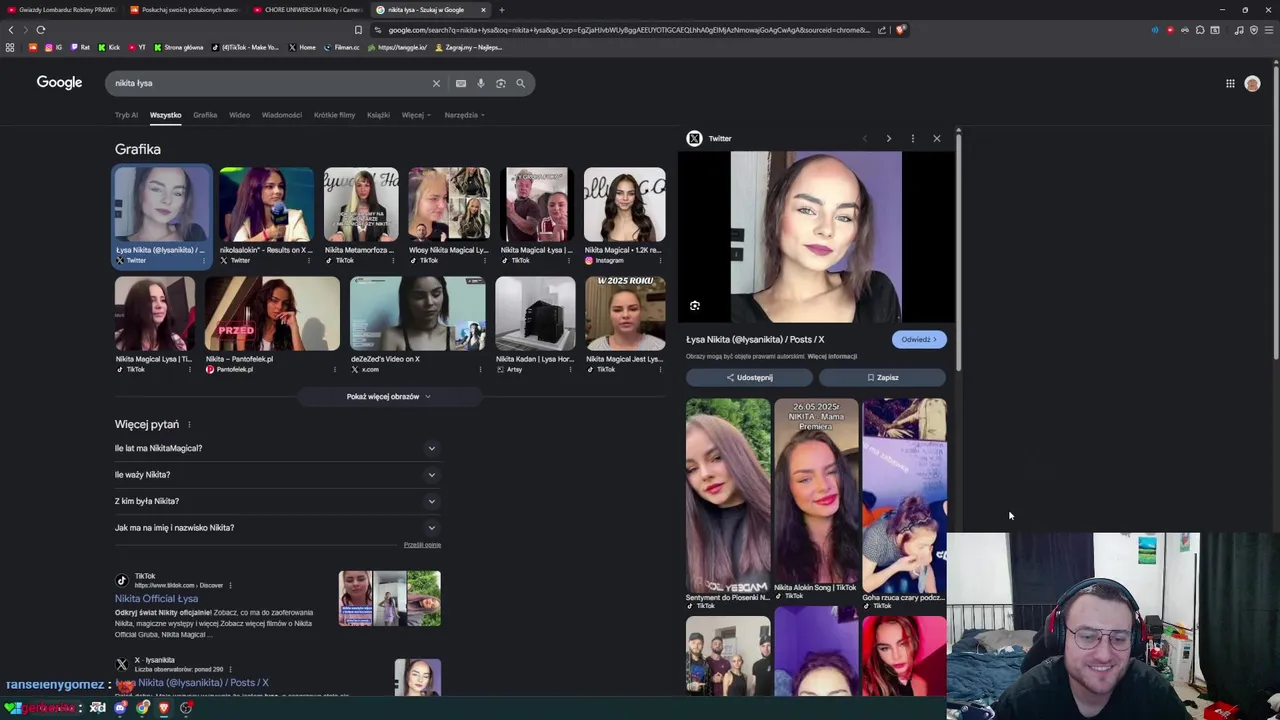Viewport: 1280px width, 720px height.
Task: Open 'Nikita Alokin Song | TikTok' related image
Action: (x=816, y=490)
